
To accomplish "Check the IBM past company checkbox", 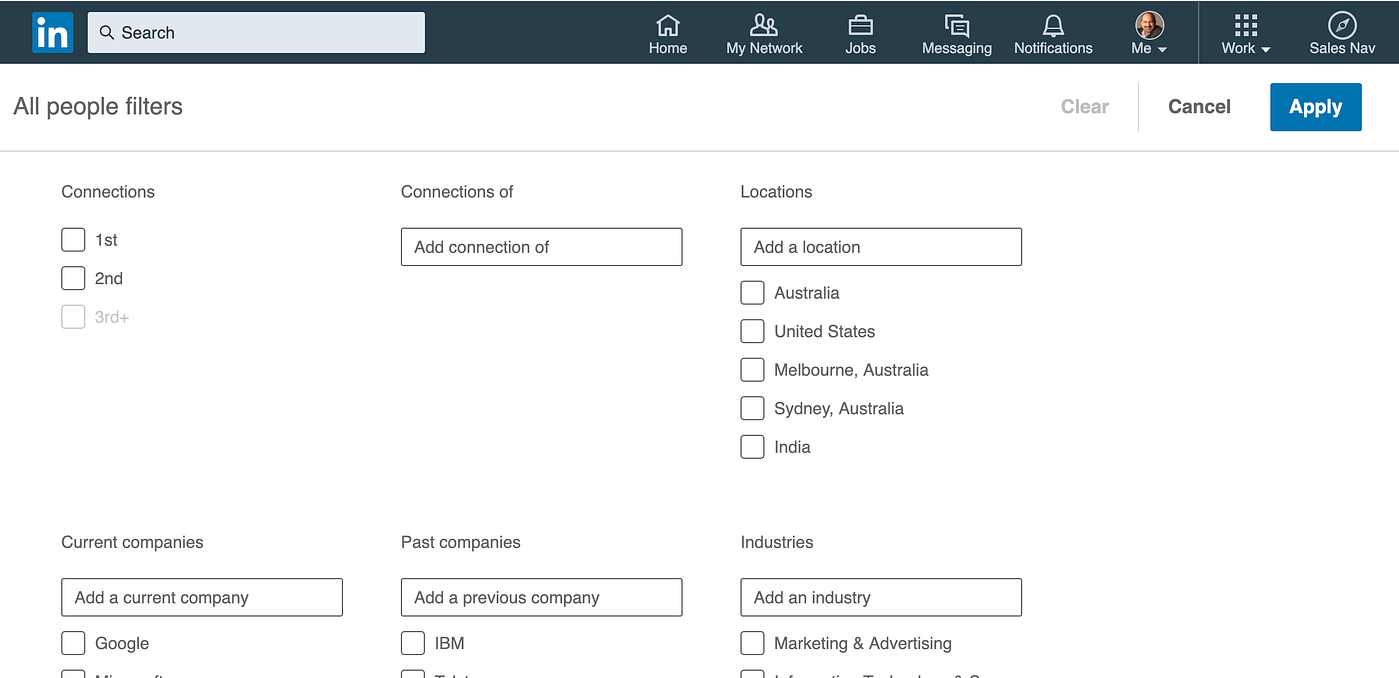I will coord(413,643).
